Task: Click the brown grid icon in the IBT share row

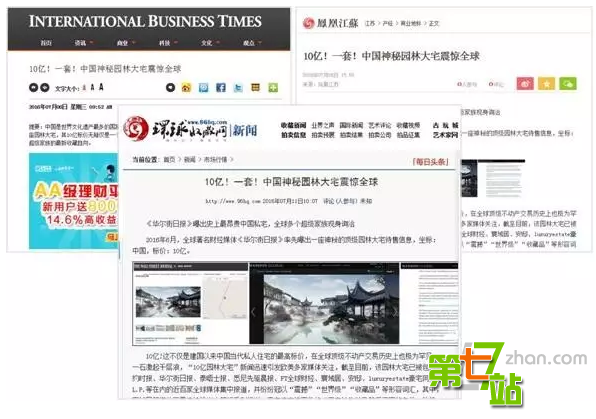Action: (255, 88)
